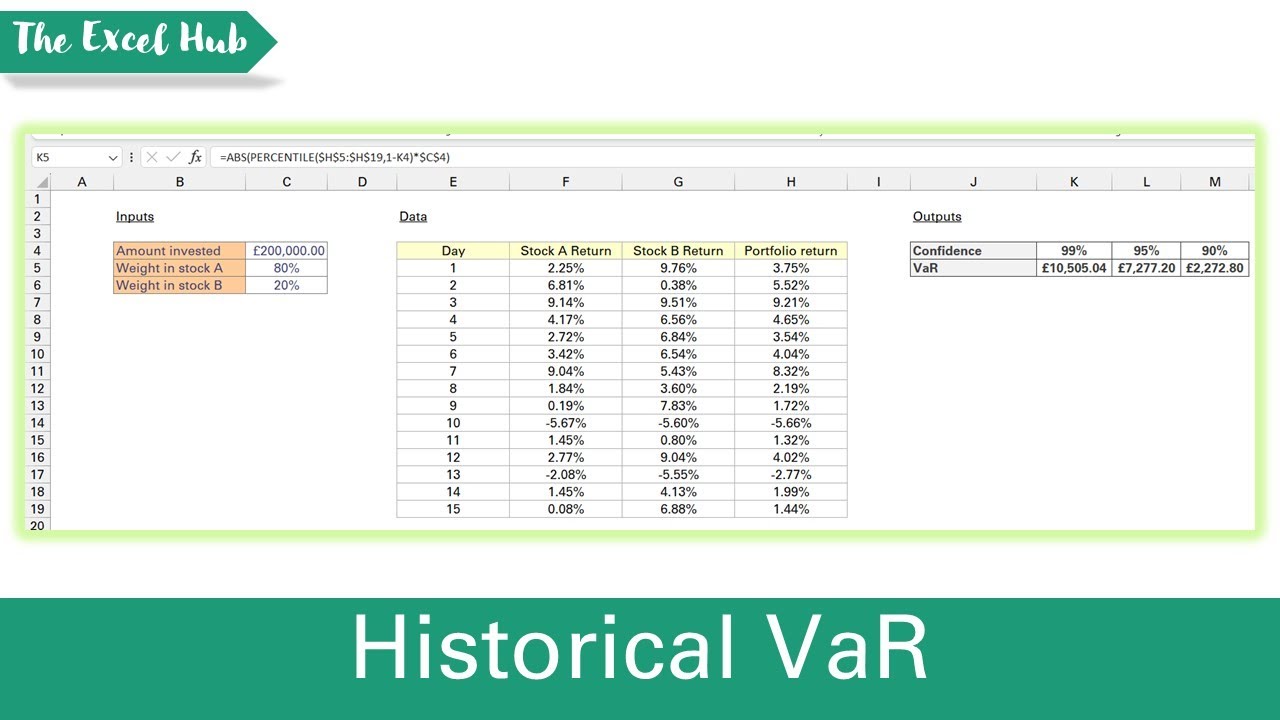Click The Excel Hub logo banner
This screenshot has width=1280, height=720.
tap(137, 42)
